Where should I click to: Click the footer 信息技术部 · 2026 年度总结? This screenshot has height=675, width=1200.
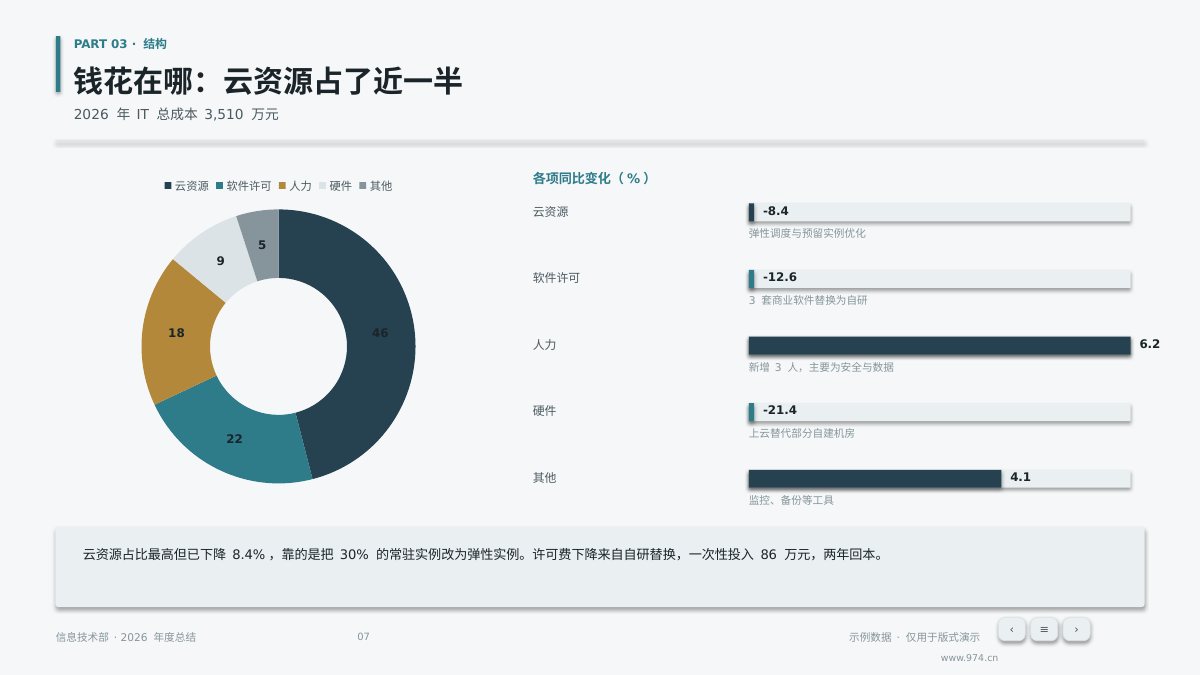126,637
